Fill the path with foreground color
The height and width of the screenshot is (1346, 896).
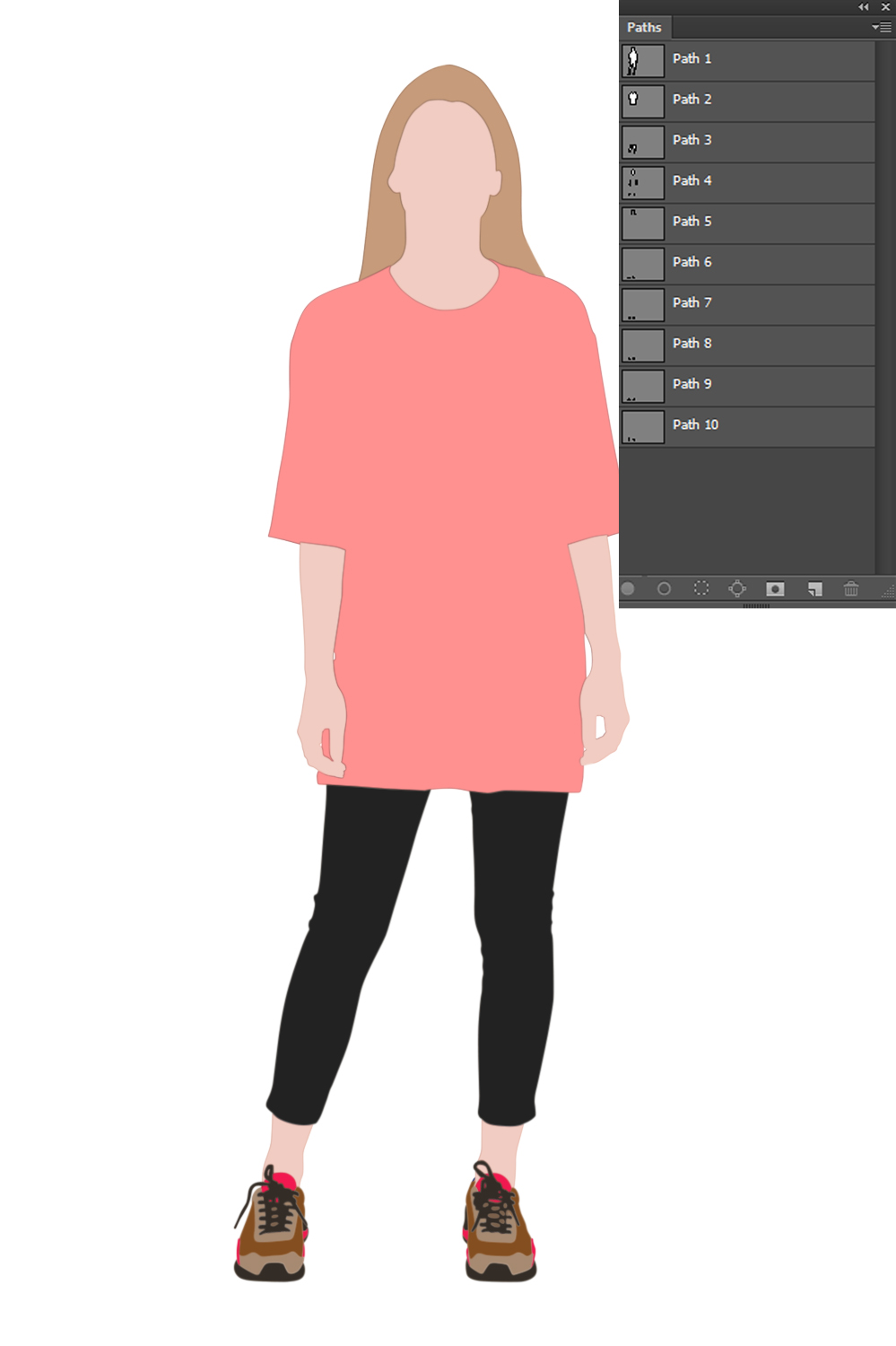point(629,589)
